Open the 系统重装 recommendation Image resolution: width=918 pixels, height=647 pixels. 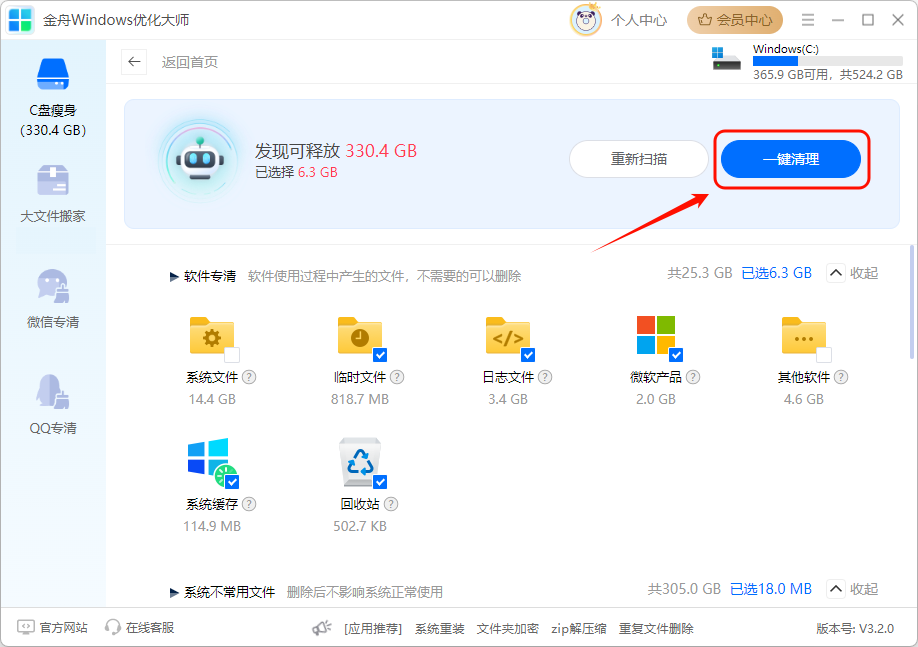click(x=440, y=628)
